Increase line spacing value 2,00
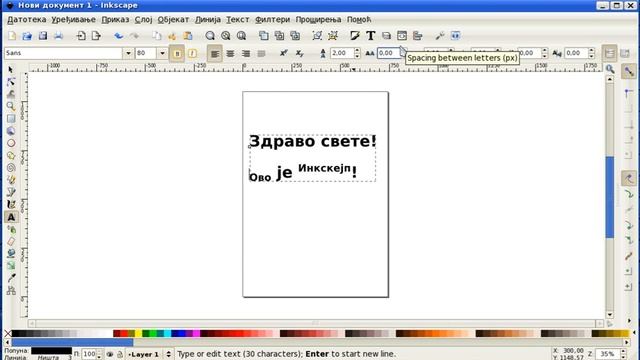The height and width of the screenshot is (360, 640). click(357, 51)
